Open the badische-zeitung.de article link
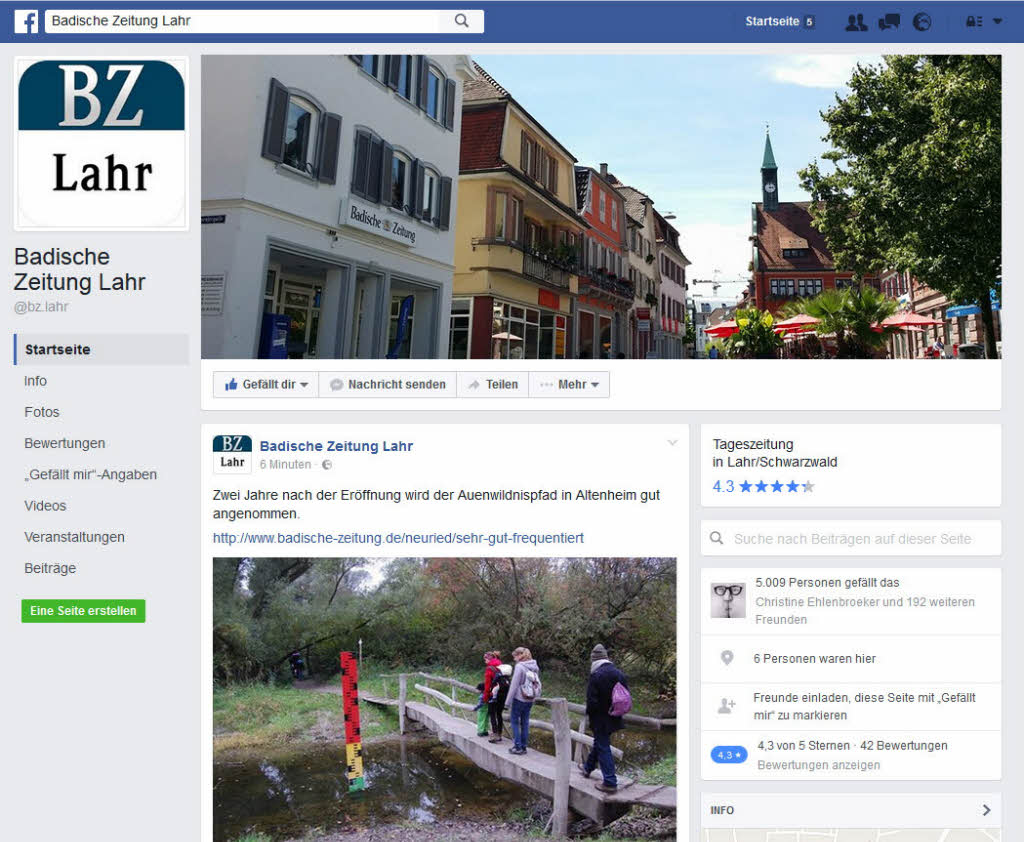This screenshot has width=1024, height=842. pos(398,538)
